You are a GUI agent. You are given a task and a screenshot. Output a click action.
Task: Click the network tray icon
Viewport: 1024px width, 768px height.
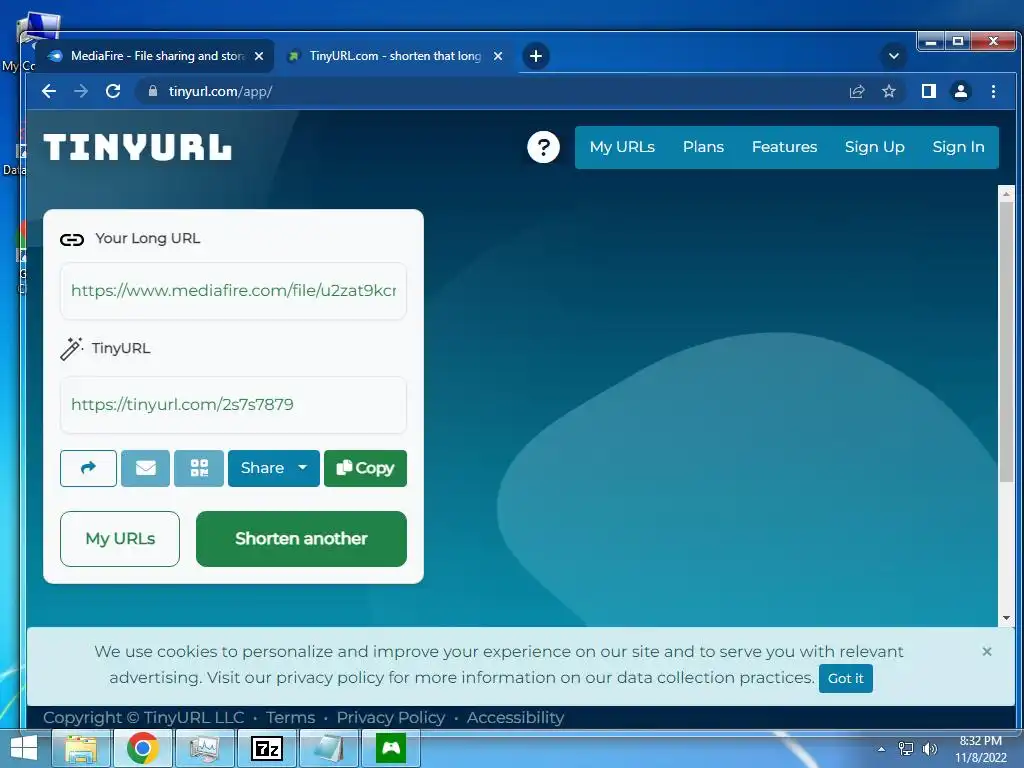pos(906,749)
